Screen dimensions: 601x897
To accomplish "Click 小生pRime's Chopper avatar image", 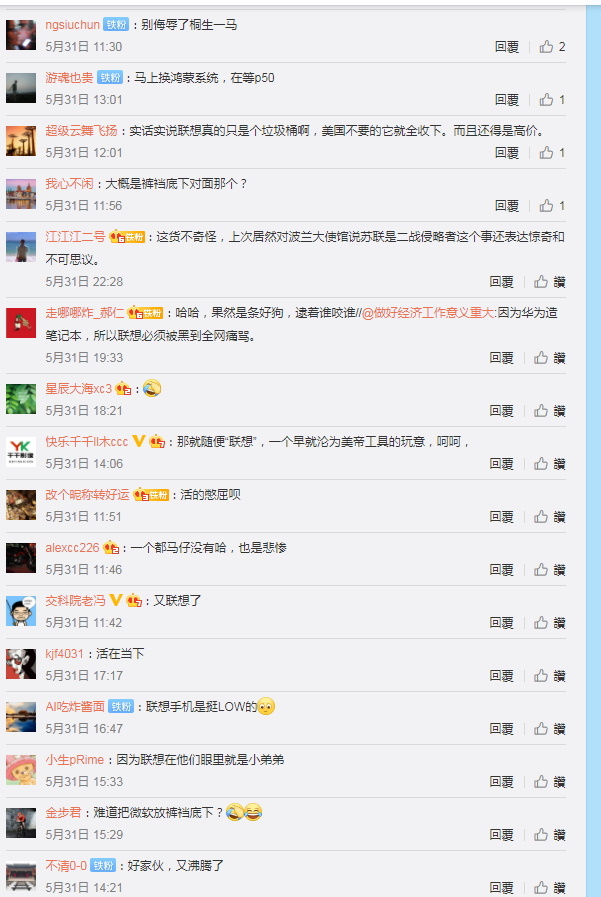I will [21, 769].
